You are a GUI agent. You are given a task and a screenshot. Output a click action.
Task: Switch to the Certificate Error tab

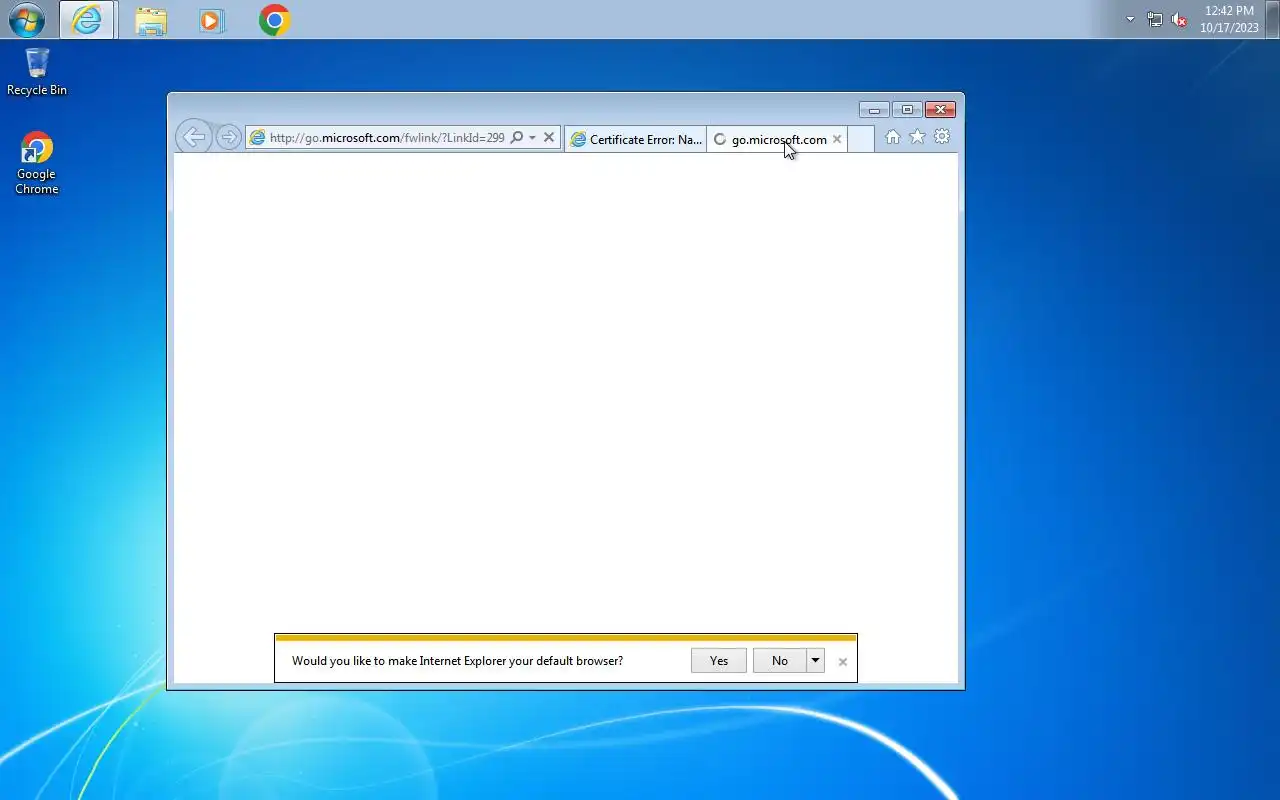click(635, 139)
